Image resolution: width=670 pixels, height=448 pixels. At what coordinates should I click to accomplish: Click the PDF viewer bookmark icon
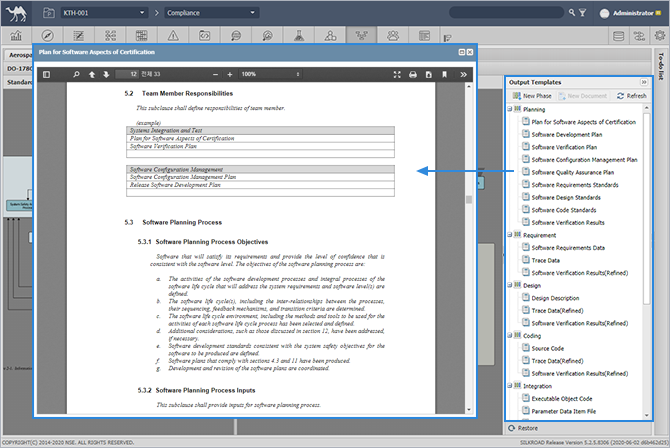tap(444, 74)
